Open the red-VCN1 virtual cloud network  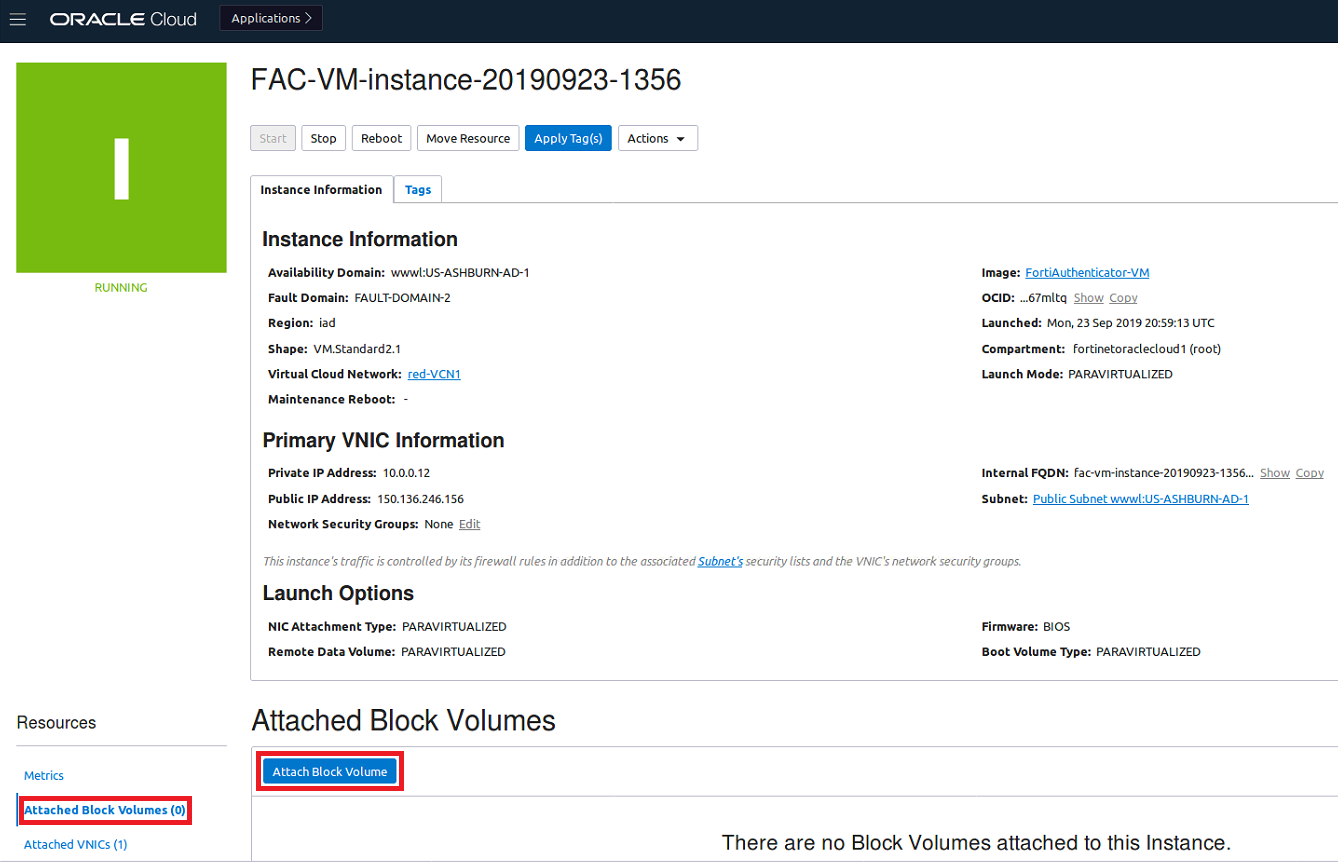(433, 373)
